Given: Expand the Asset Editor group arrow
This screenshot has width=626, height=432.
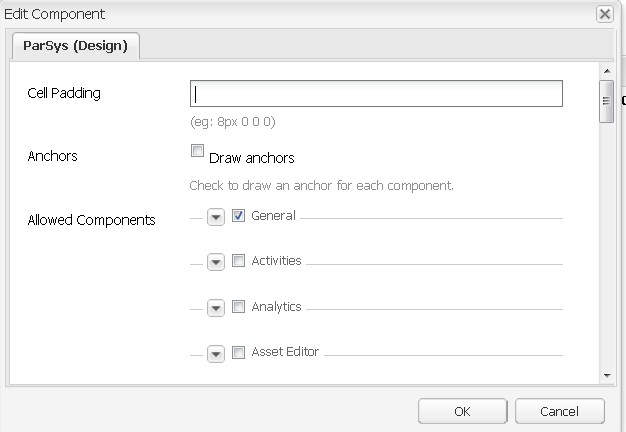Looking at the screenshot, I should coord(215,353).
